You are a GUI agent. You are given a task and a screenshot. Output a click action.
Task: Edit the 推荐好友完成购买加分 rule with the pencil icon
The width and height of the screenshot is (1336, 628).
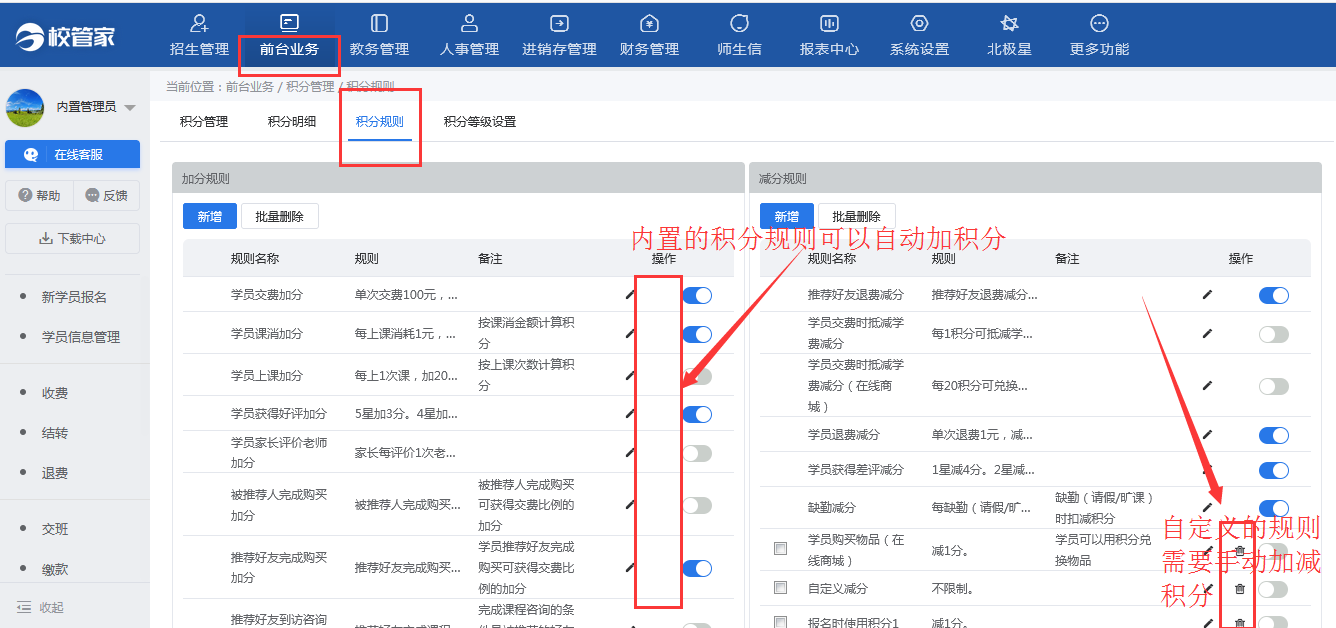point(630,567)
